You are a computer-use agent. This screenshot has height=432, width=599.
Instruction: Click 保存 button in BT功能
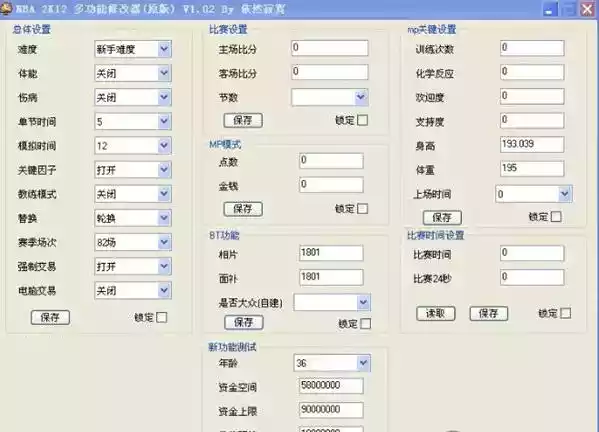(x=244, y=322)
